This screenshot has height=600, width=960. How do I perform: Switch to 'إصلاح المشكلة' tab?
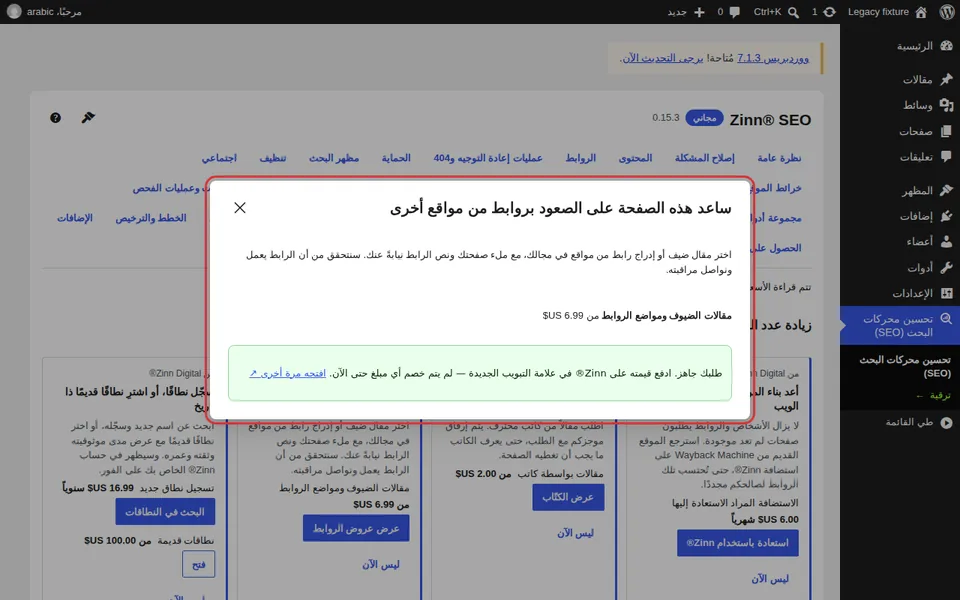click(x=704, y=158)
